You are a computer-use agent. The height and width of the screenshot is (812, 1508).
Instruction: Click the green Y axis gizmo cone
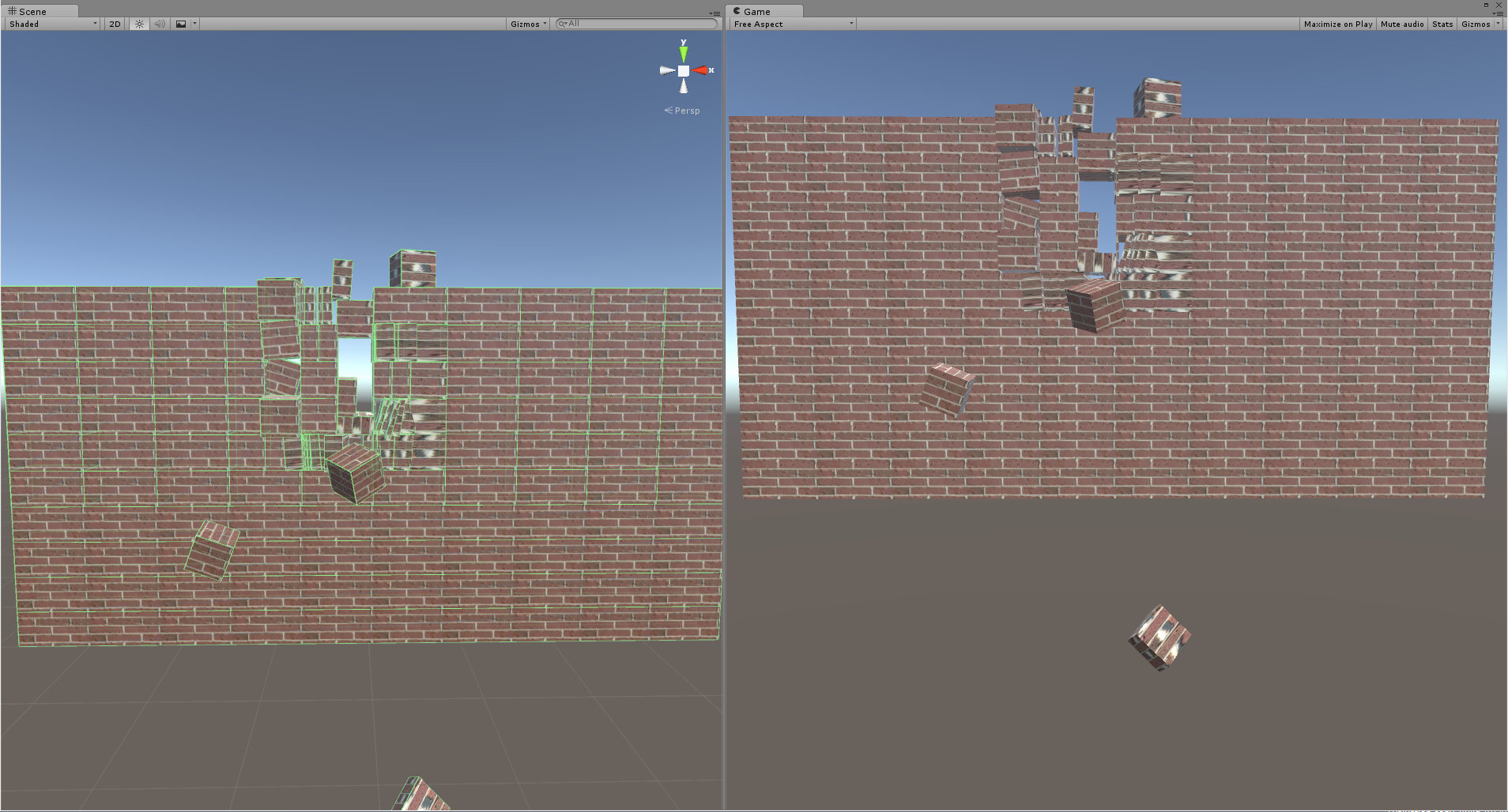click(684, 53)
